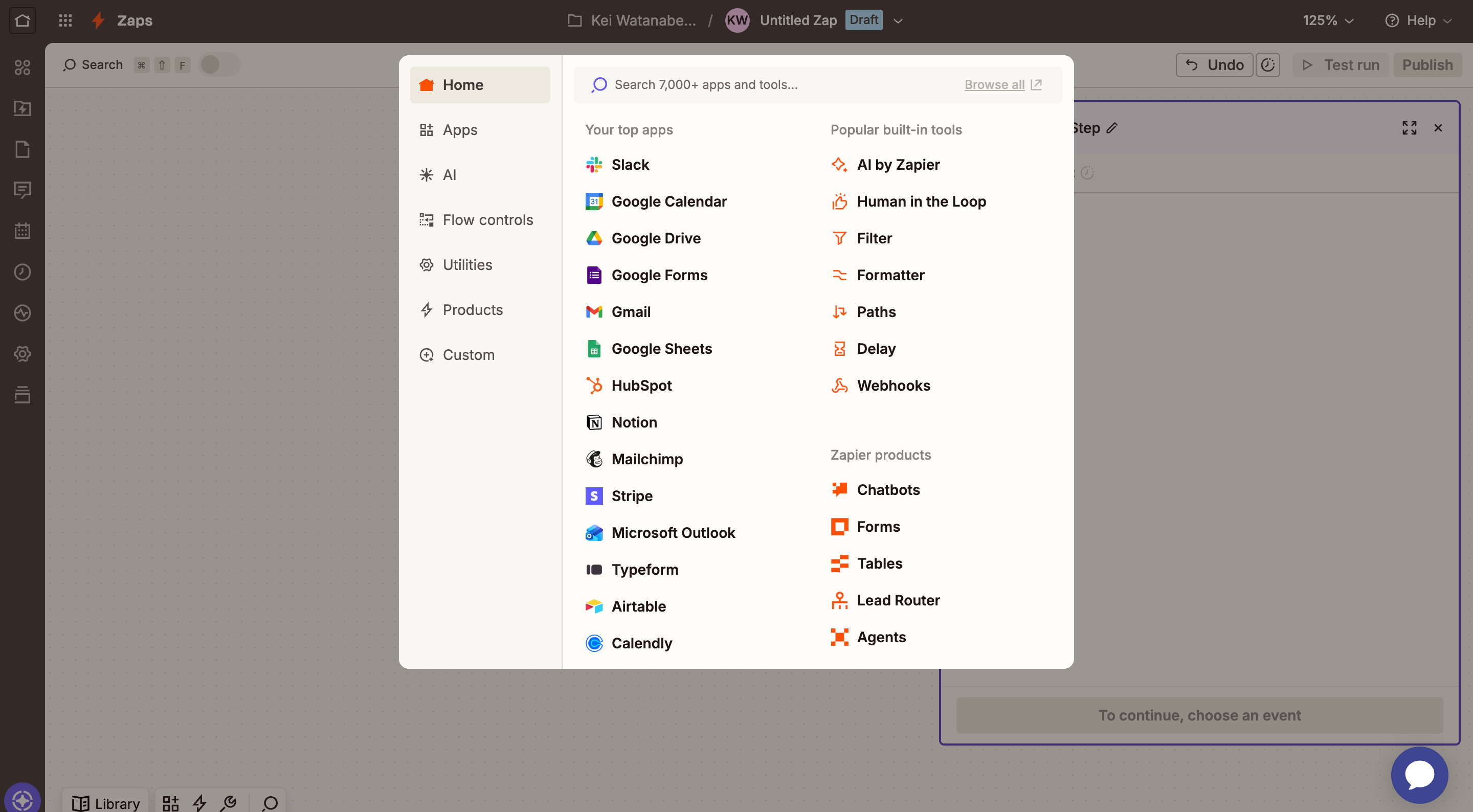Expand the 125% zoom dropdown

tap(1328, 20)
